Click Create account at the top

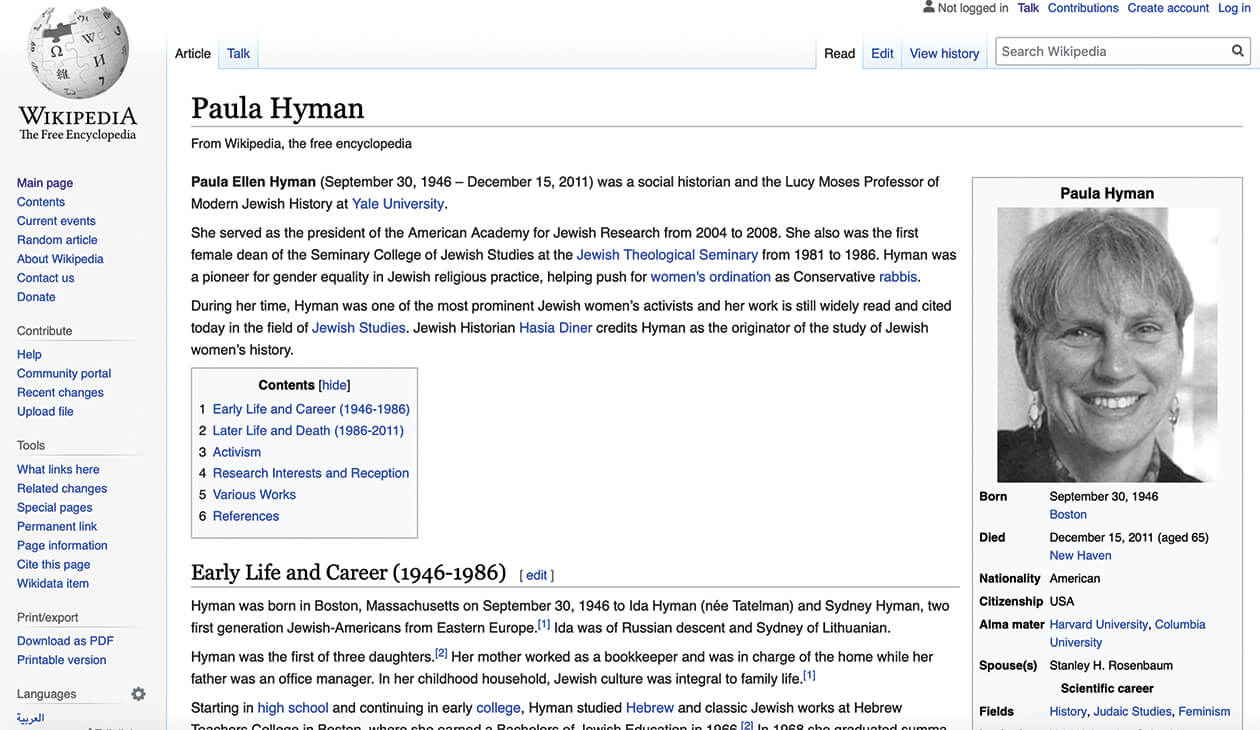click(1167, 7)
